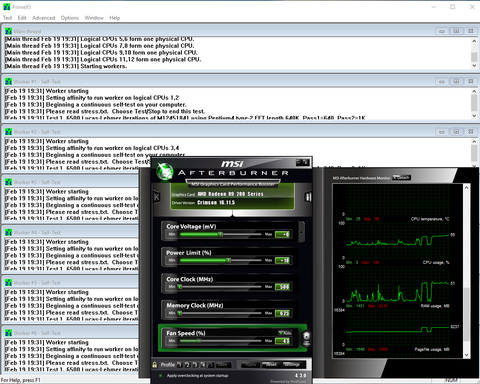Minimize the Worker #1 child window
Viewport: 480px width, 384px height.
pos(442,81)
